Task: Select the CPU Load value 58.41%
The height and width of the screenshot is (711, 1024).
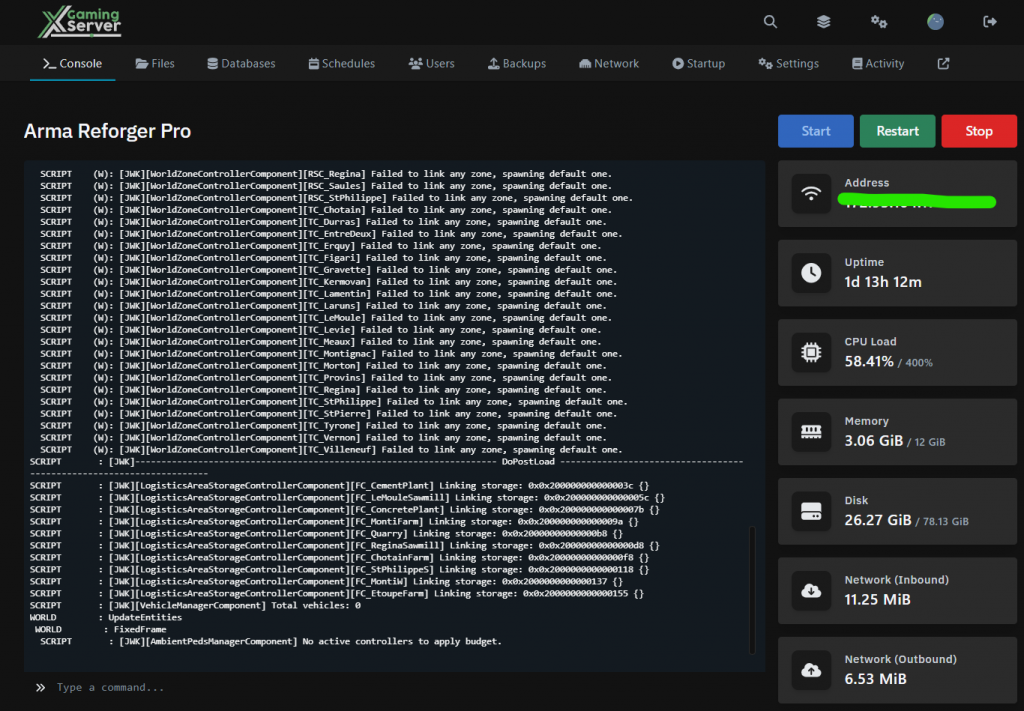Action: [x=869, y=361]
